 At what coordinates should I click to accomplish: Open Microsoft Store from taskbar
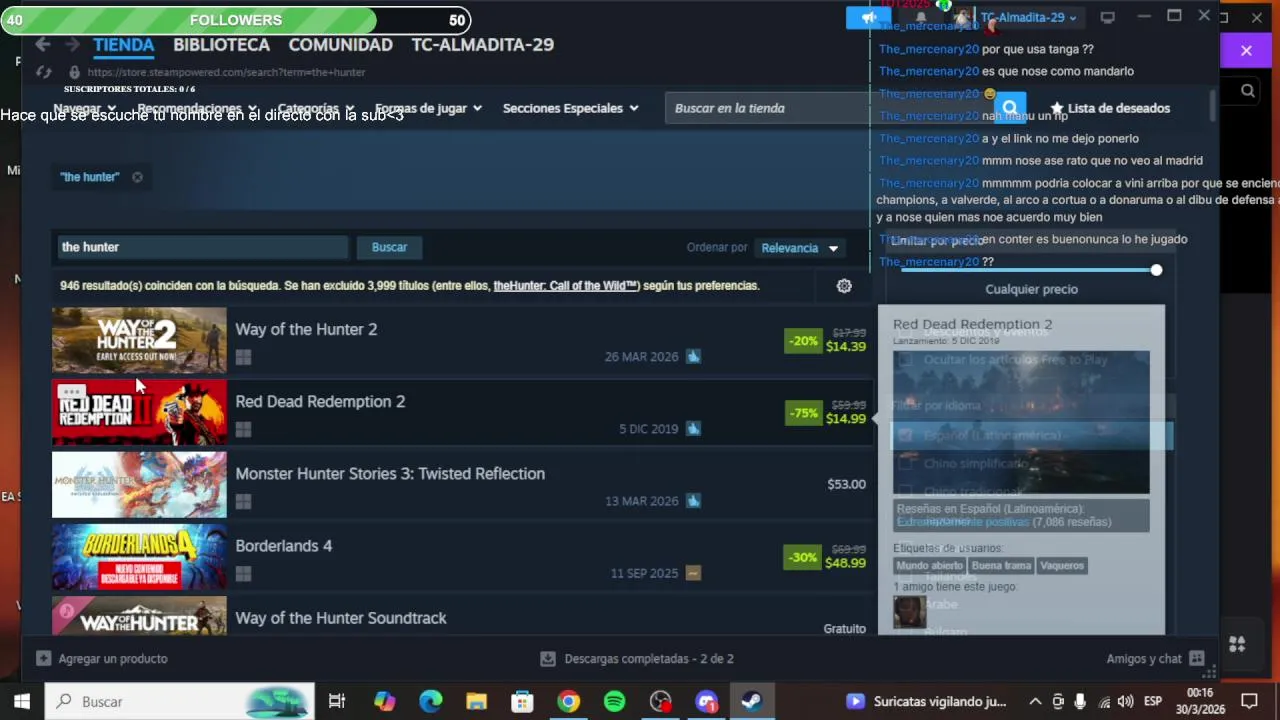tap(522, 701)
